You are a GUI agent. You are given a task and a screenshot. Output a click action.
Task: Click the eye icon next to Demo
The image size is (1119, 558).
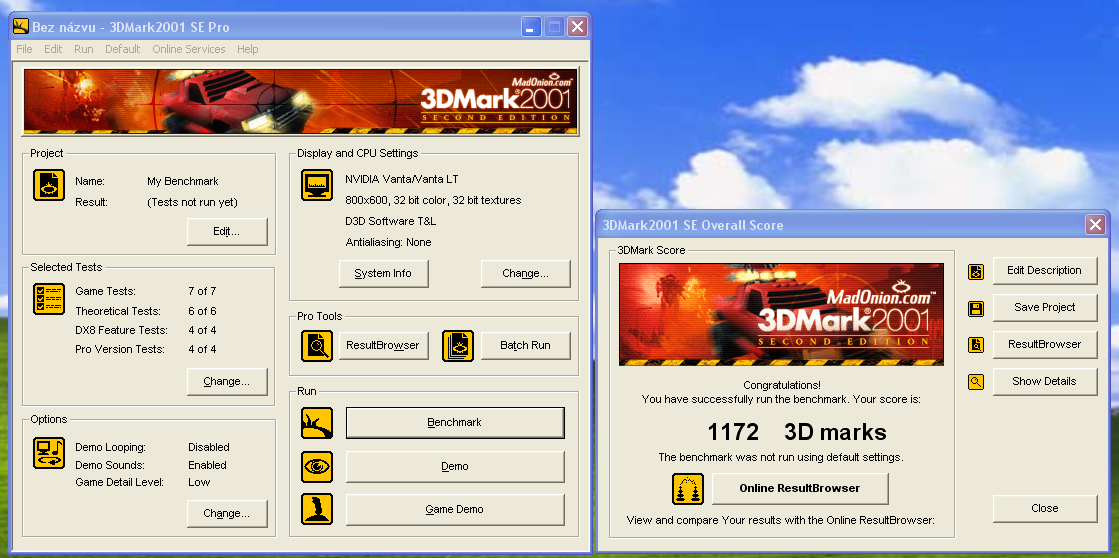317,466
